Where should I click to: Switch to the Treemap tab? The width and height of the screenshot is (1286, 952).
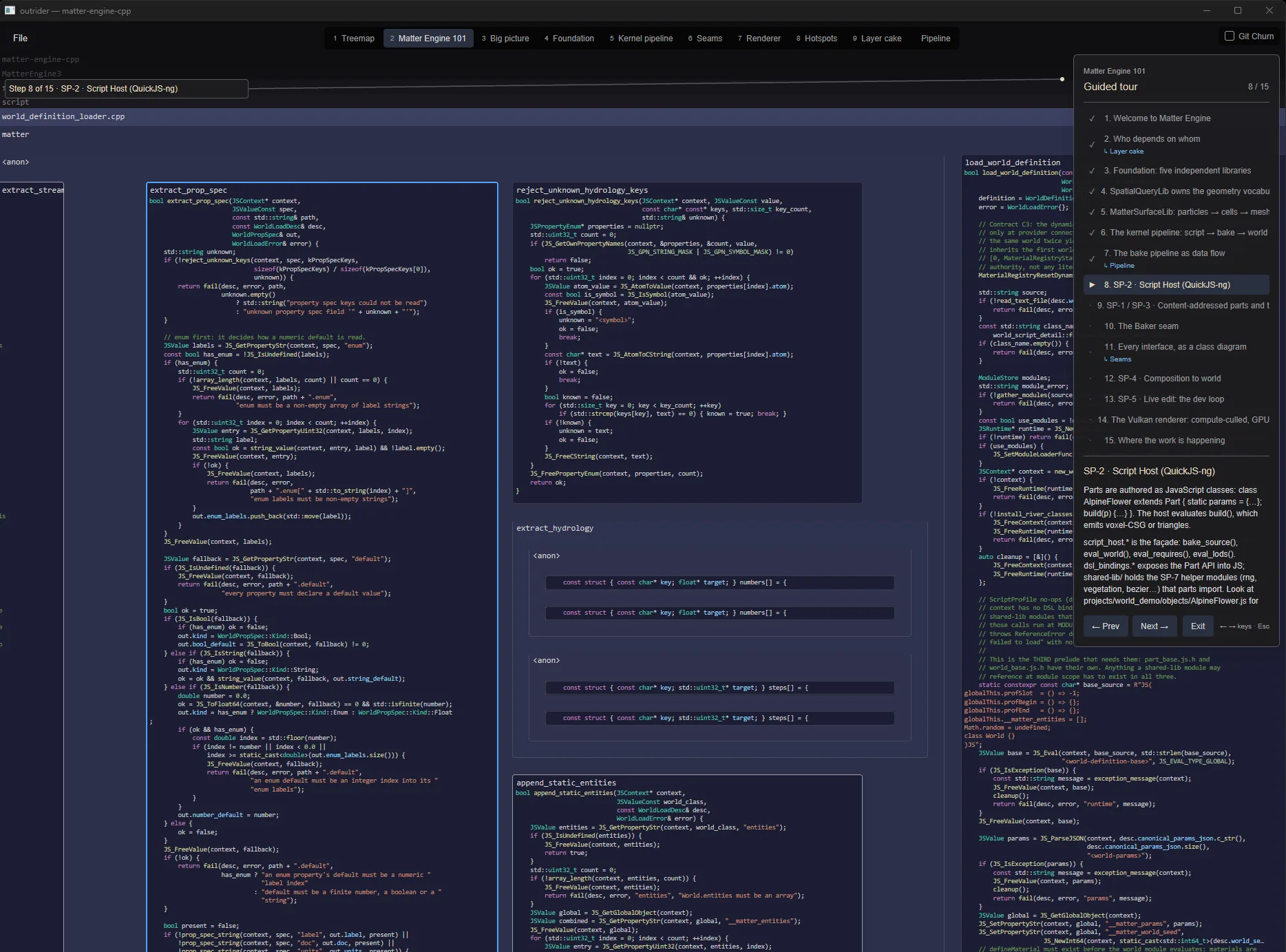pyautogui.click(x=354, y=39)
